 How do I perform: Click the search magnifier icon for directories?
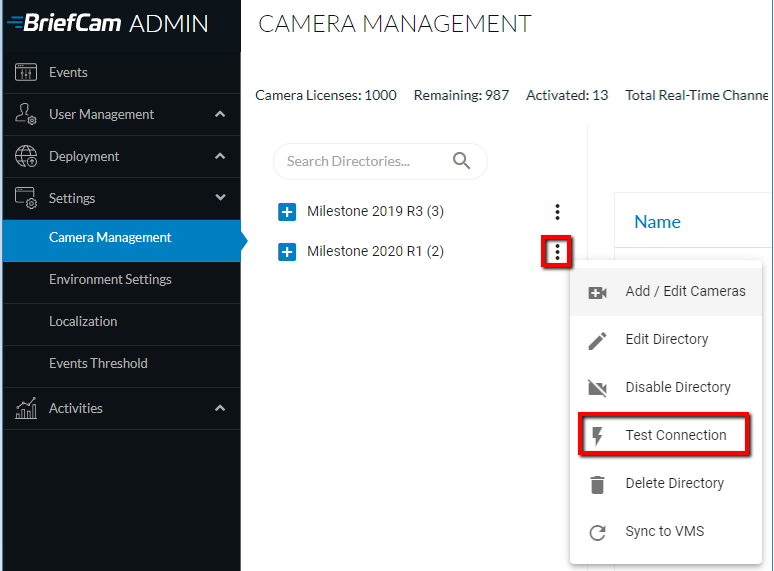462,161
